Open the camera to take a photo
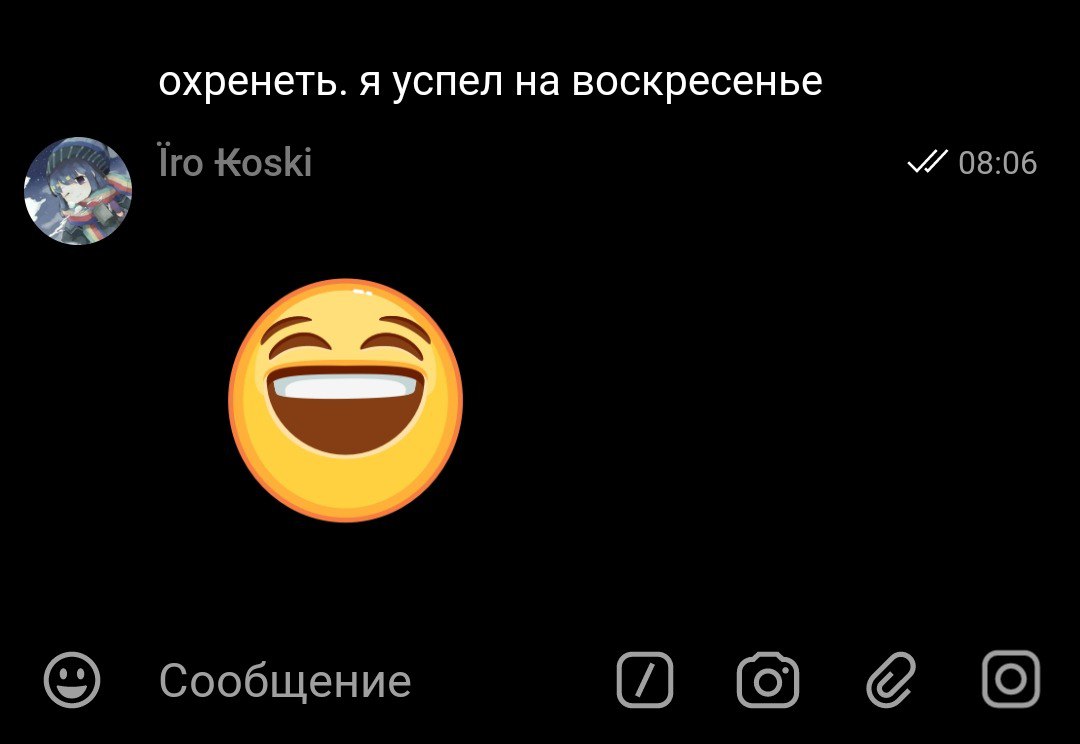 click(x=768, y=680)
